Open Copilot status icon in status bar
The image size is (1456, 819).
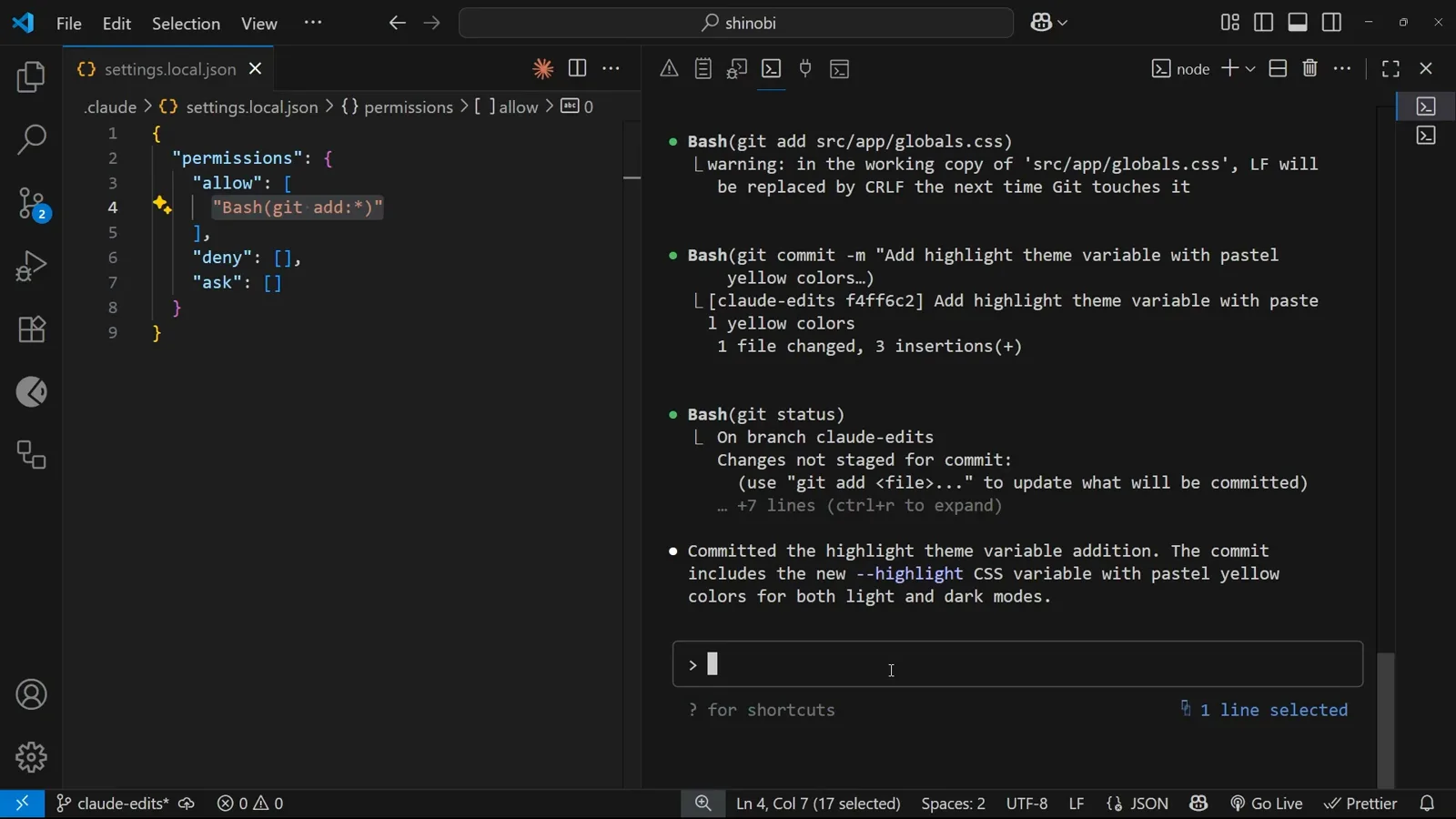click(x=1198, y=804)
